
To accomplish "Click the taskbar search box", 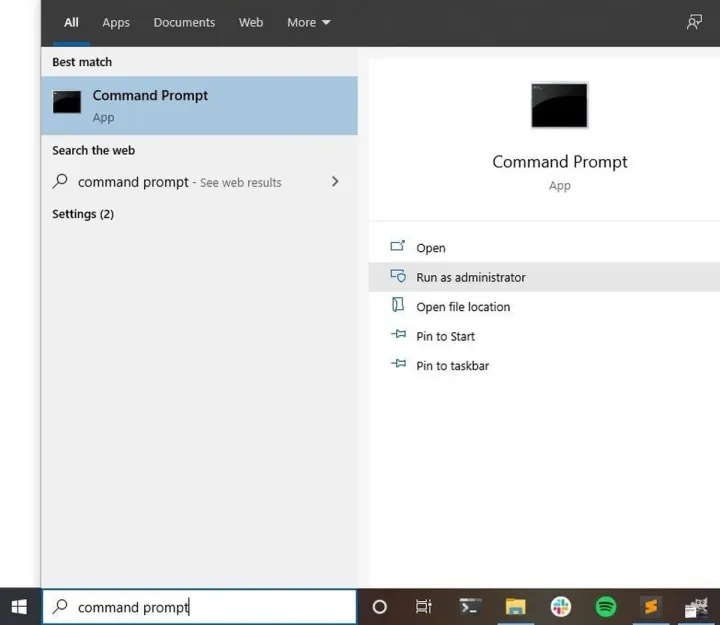I will [200, 607].
